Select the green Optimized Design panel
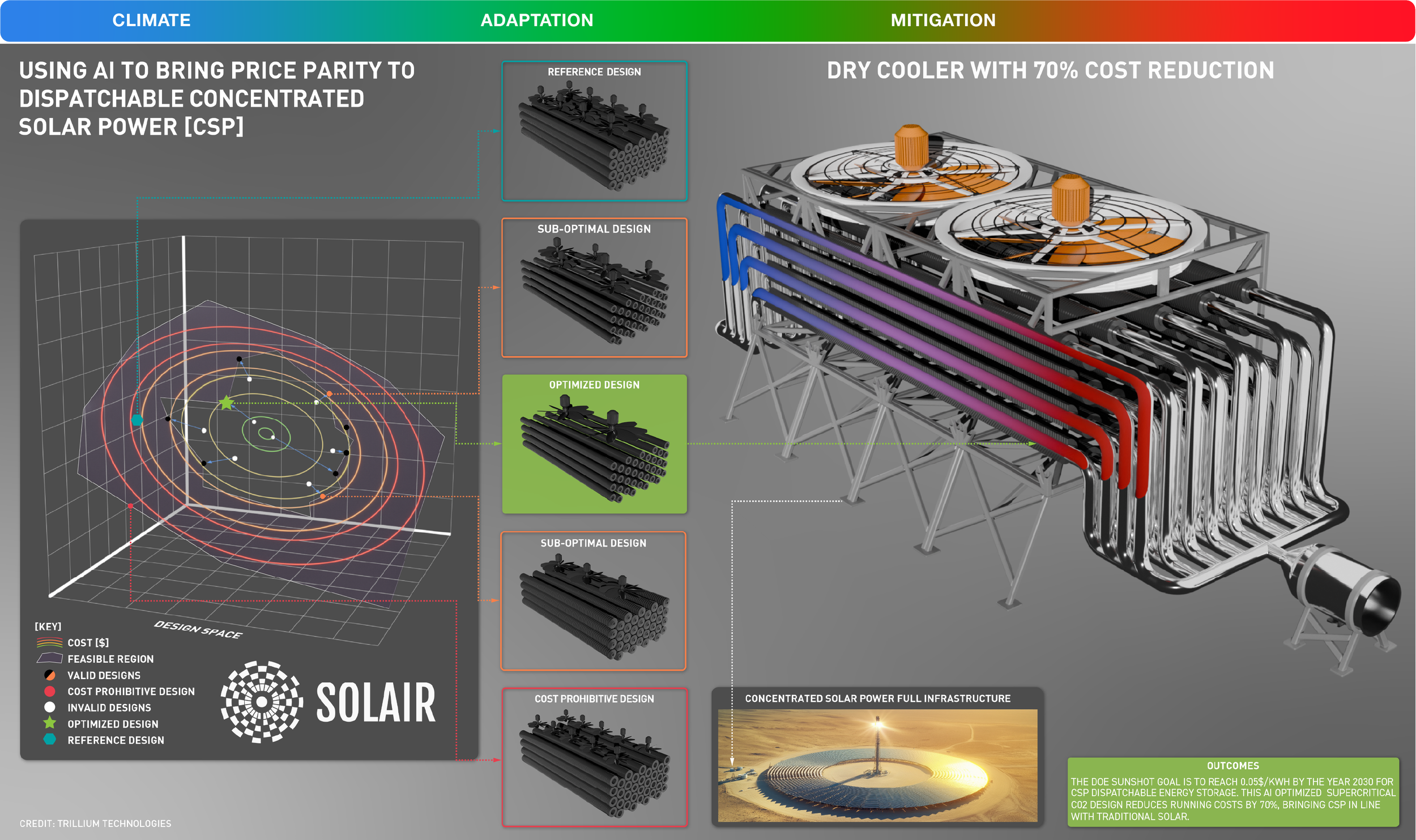1416x840 pixels. click(594, 444)
